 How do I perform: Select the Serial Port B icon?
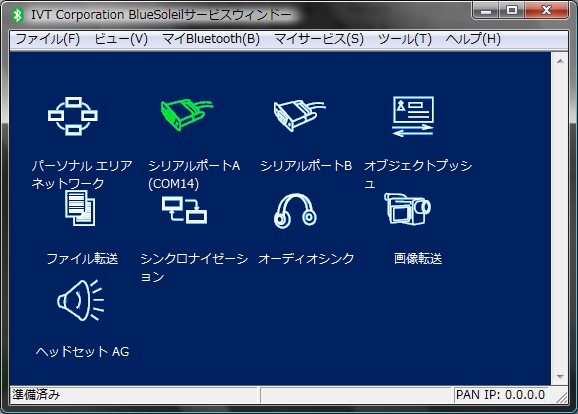[x=299, y=115]
